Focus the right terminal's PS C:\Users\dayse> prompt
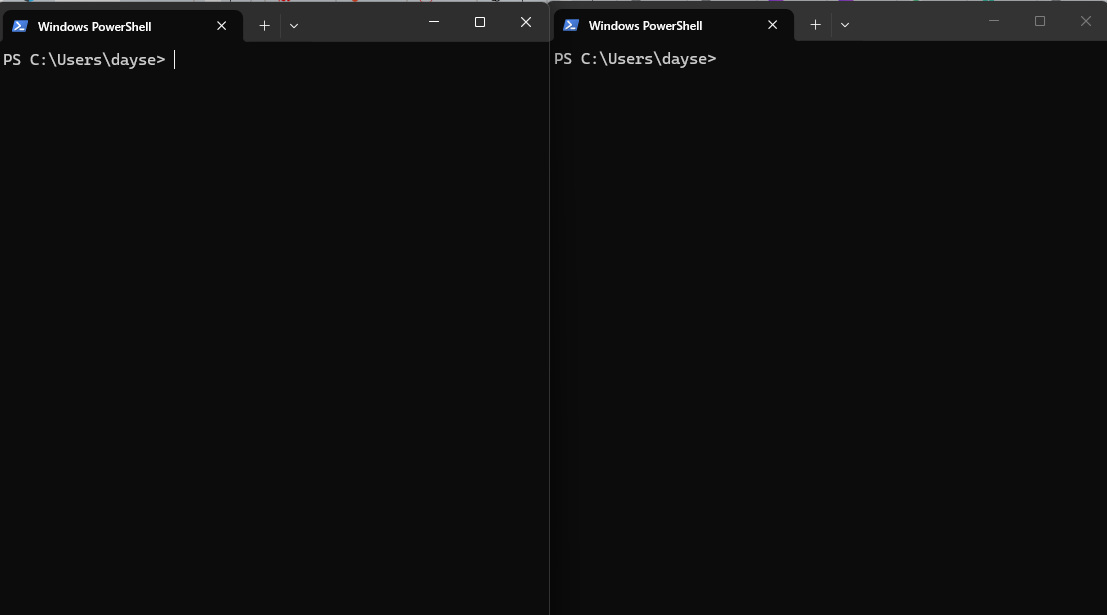The width and height of the screenshot is (1107, 615). click(635, 59)
